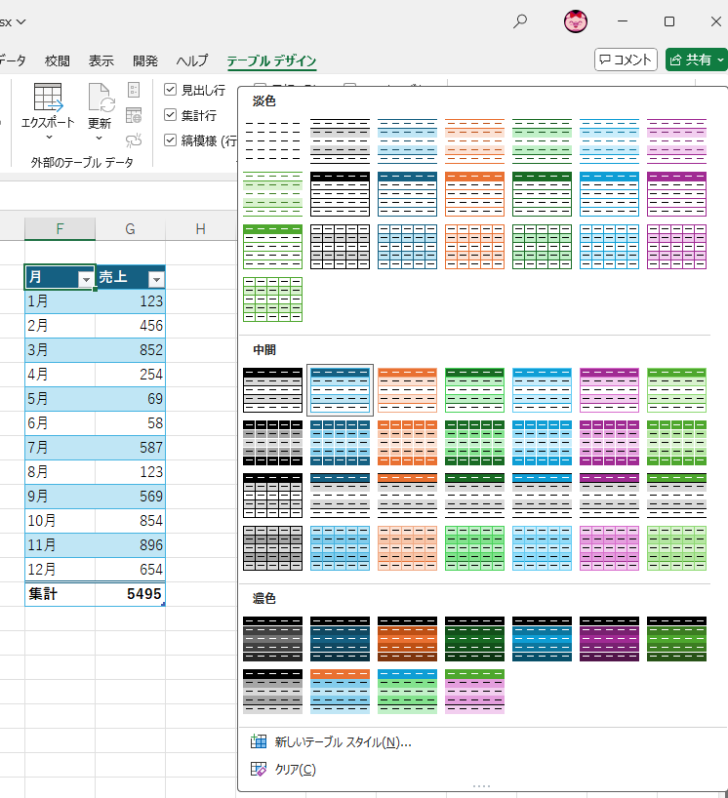Click the new table style icon
Screen dimensions: 728x798
point(258,742)
